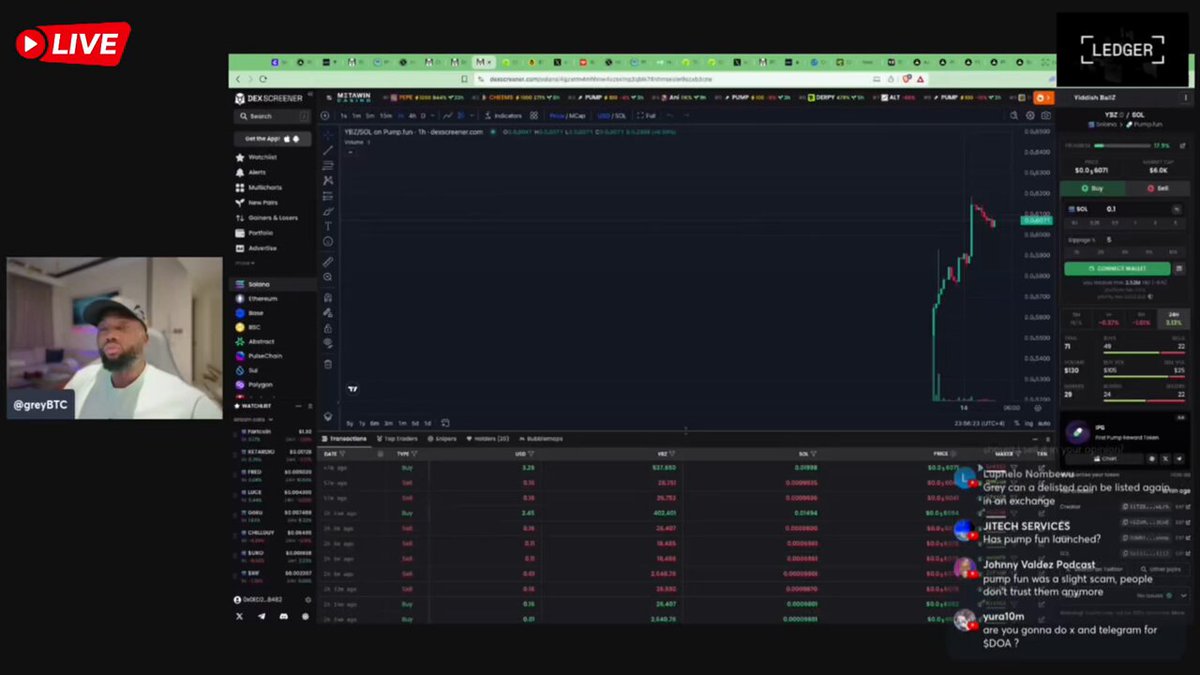Click the DEX Screener logo
1200x675 pixels.
pyautogui.click(x=269, y=98)
